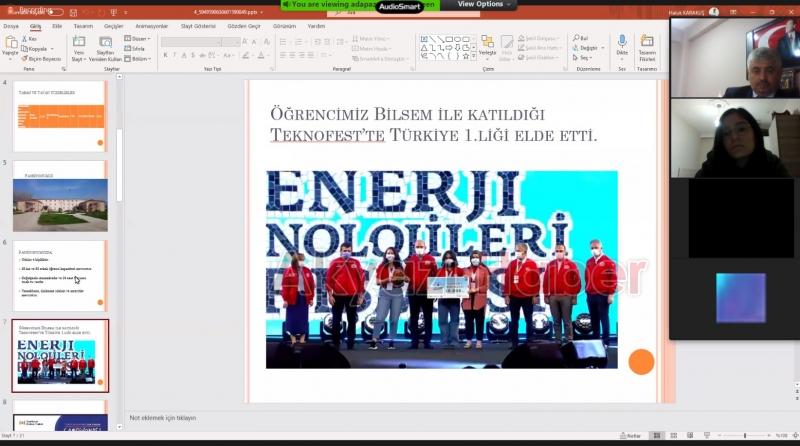Image resolution: width=800 pixels, height=446 pixels.
Task: Select slide 5 thumbnail with building photo
Action: point(60,196)
